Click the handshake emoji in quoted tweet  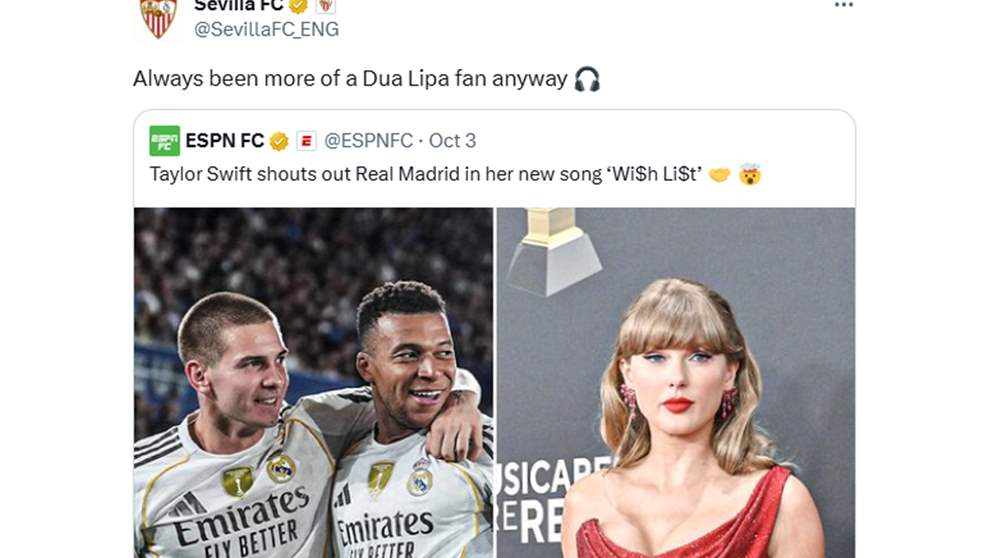pyautogui.click(x=719, y=175)
